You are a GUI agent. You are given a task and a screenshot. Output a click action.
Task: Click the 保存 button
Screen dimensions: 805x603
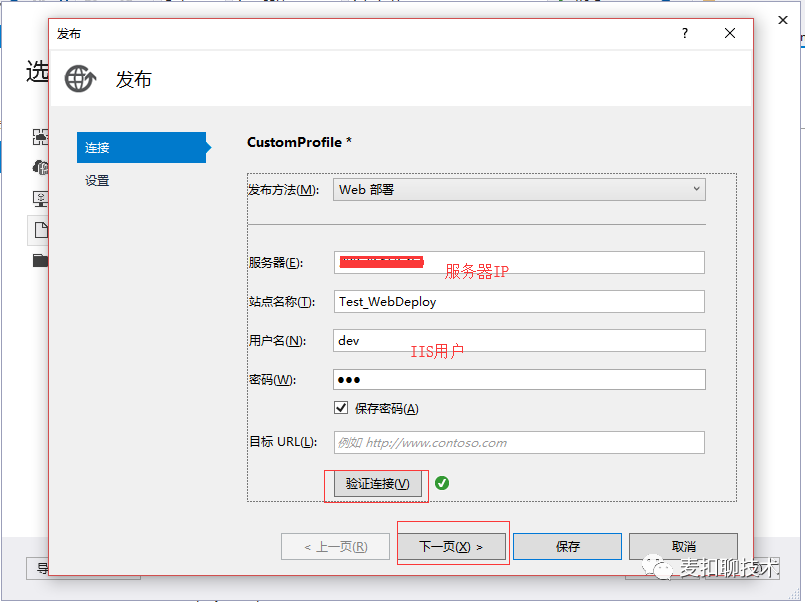tap(567, 547)
